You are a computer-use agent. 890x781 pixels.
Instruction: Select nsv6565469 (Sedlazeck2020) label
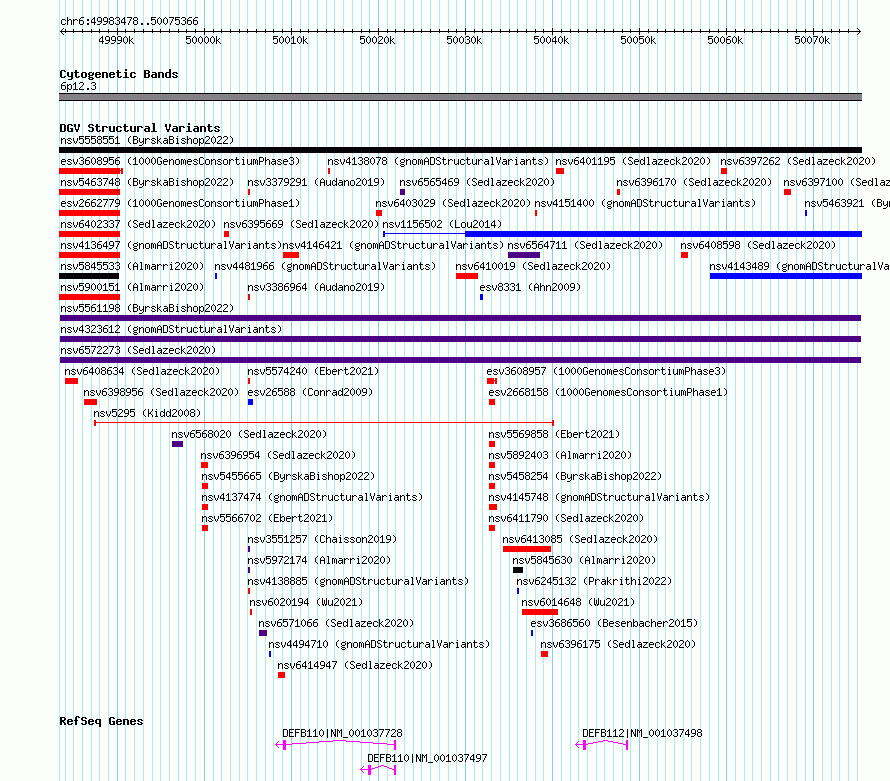point(477,182)
